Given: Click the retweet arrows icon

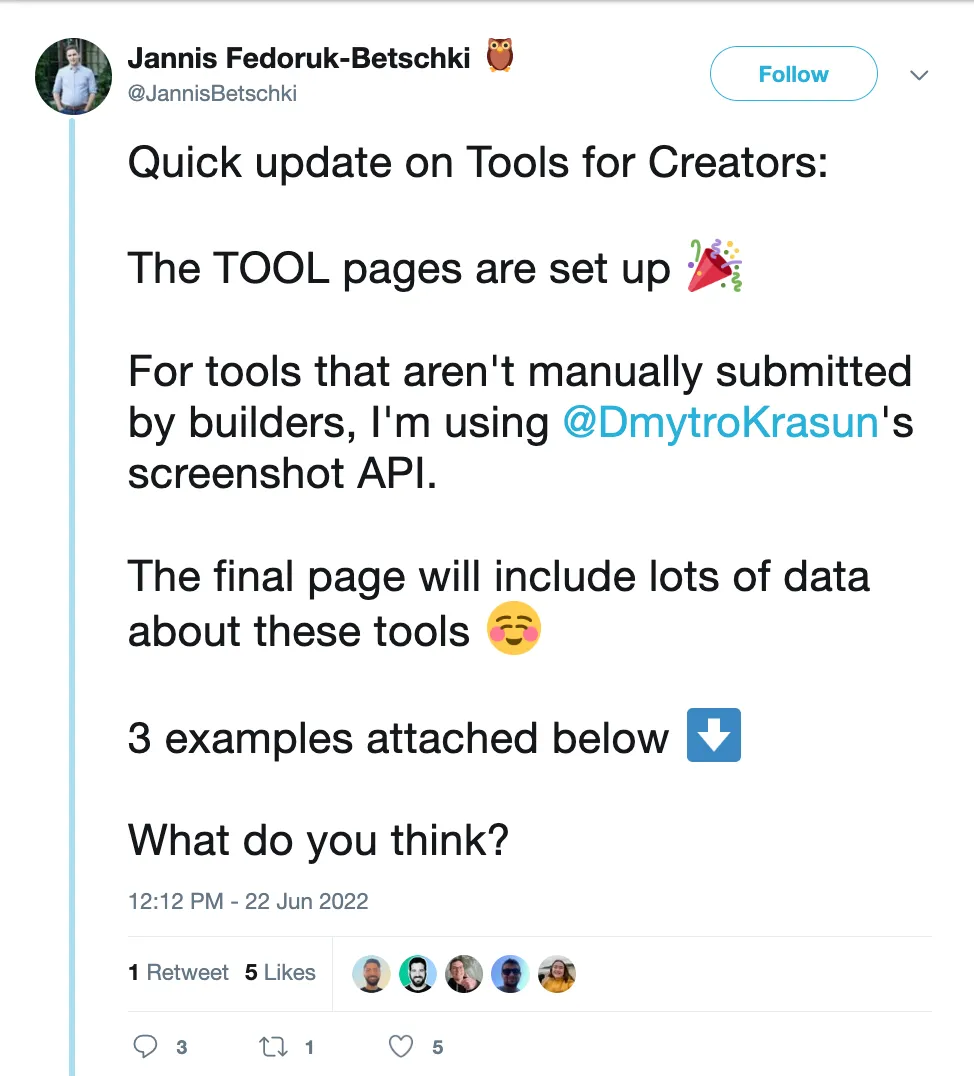Looking at the screenshot, I should click(271, 1047).
